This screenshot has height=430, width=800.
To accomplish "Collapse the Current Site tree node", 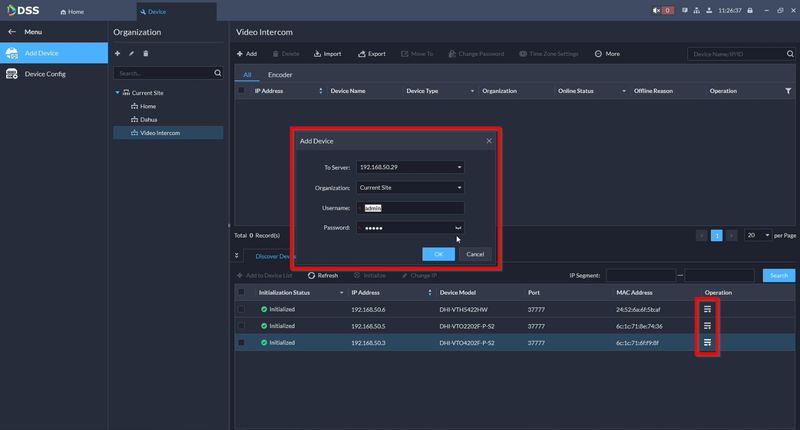I will pos(116,93).
